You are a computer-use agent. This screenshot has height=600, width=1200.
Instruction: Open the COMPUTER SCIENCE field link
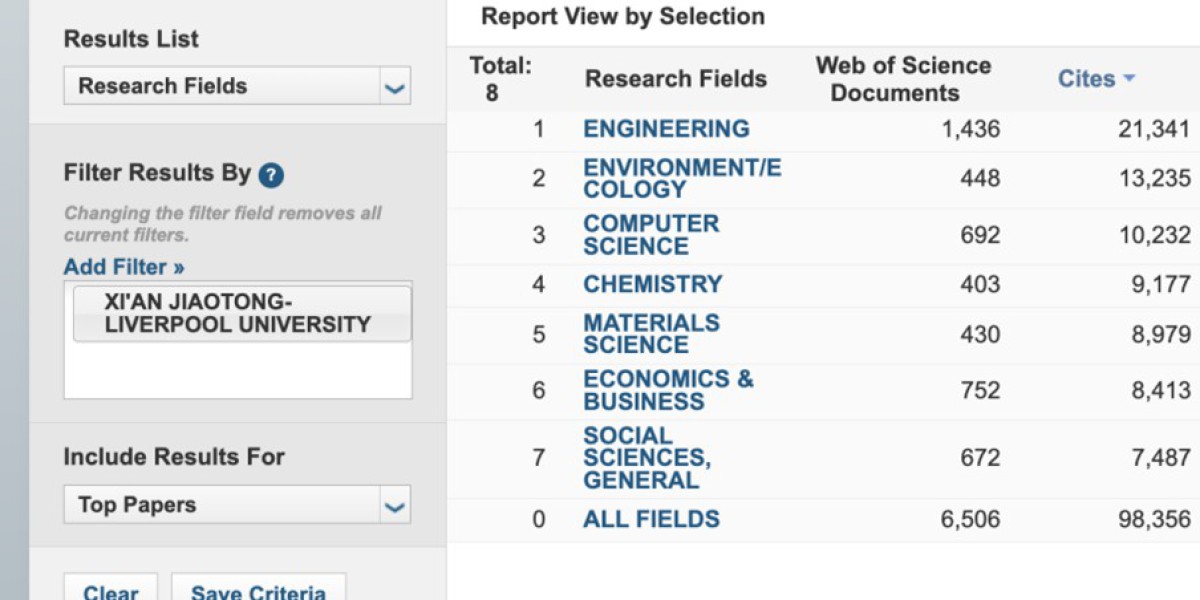(x=651, y=235)
